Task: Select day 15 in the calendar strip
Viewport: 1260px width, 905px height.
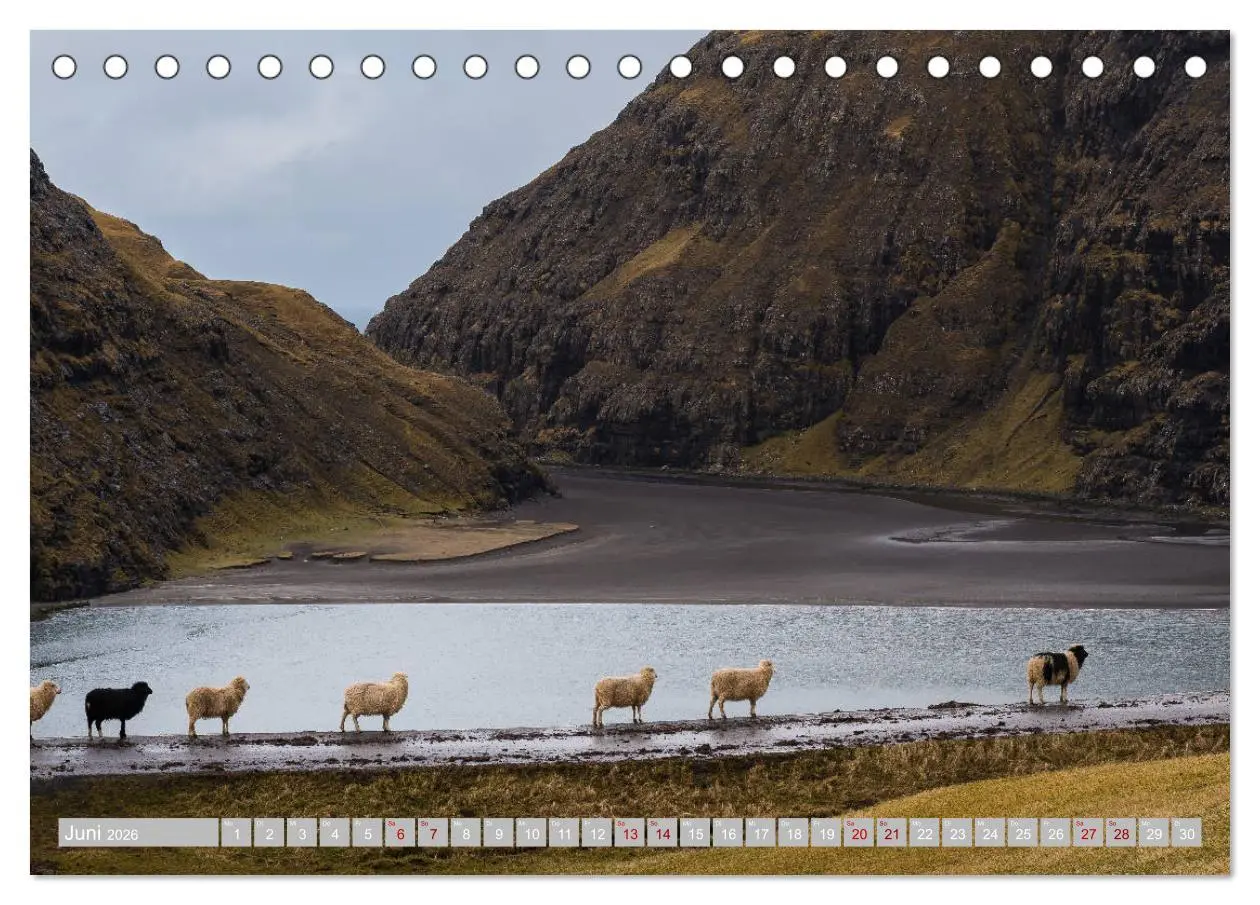Action: point(695,833)
